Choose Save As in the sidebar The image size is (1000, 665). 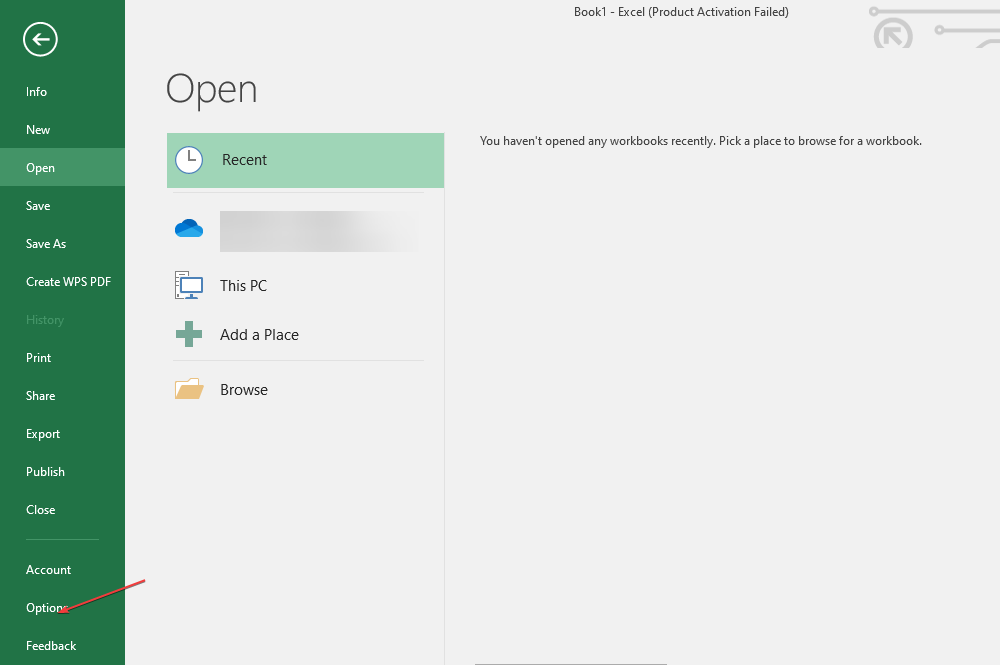pos(62,244)
